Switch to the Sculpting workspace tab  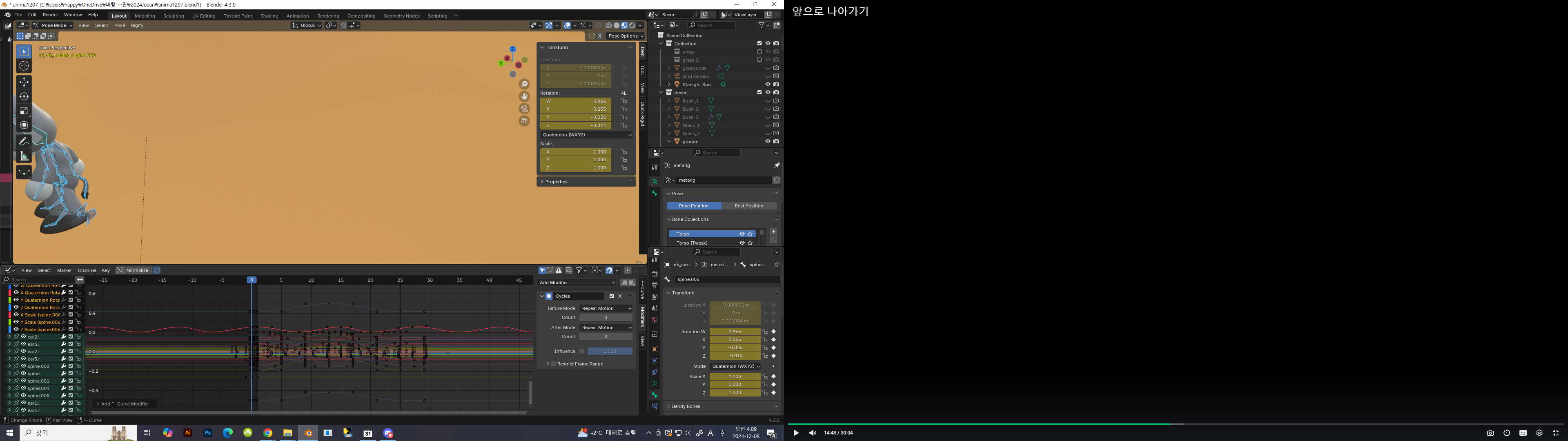coord(174,16)
